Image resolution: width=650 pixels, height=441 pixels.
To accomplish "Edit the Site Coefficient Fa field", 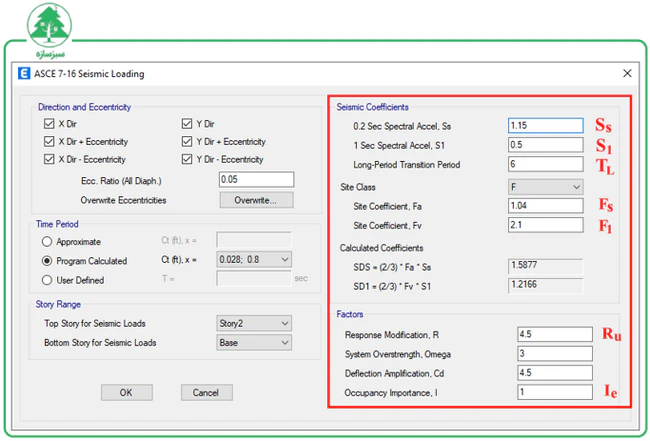I will pos(546,206).
